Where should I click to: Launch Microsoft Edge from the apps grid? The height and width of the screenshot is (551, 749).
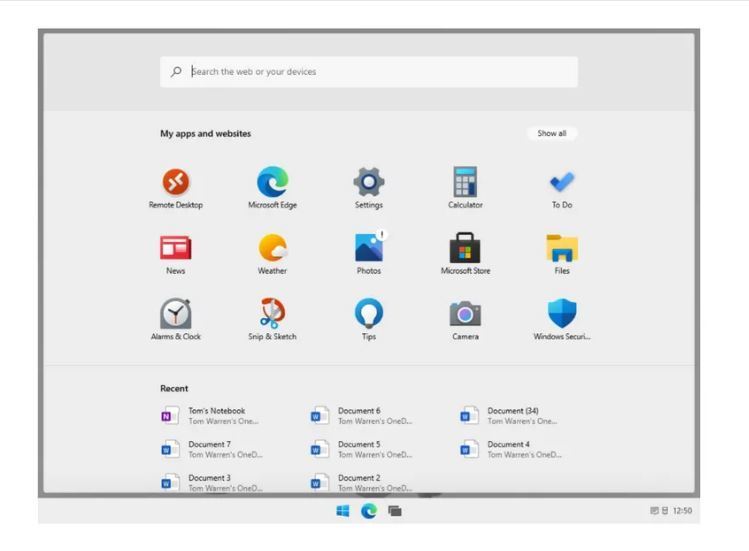click(272, 183)
